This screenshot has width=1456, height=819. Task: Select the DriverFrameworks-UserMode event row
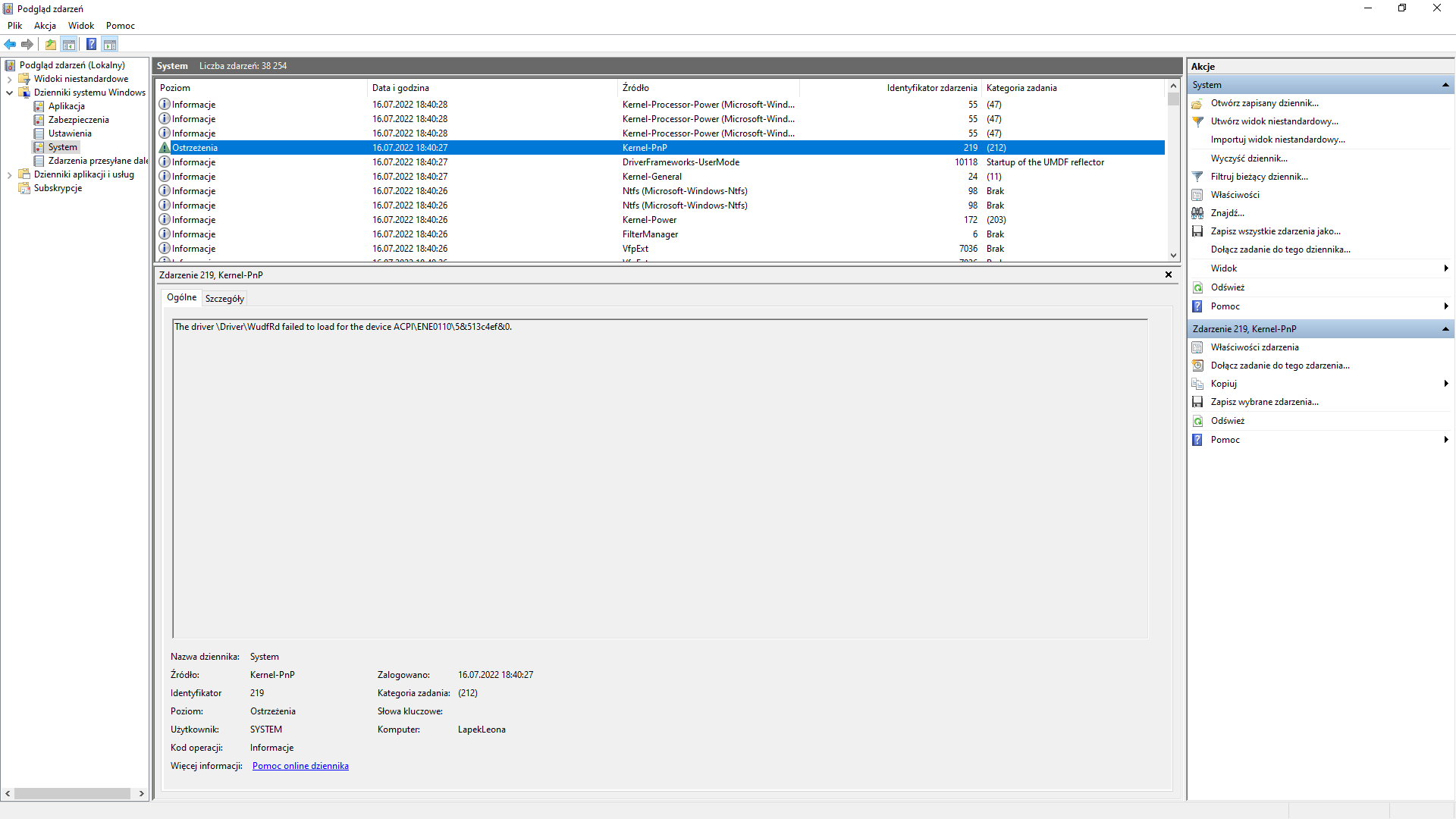661,162
